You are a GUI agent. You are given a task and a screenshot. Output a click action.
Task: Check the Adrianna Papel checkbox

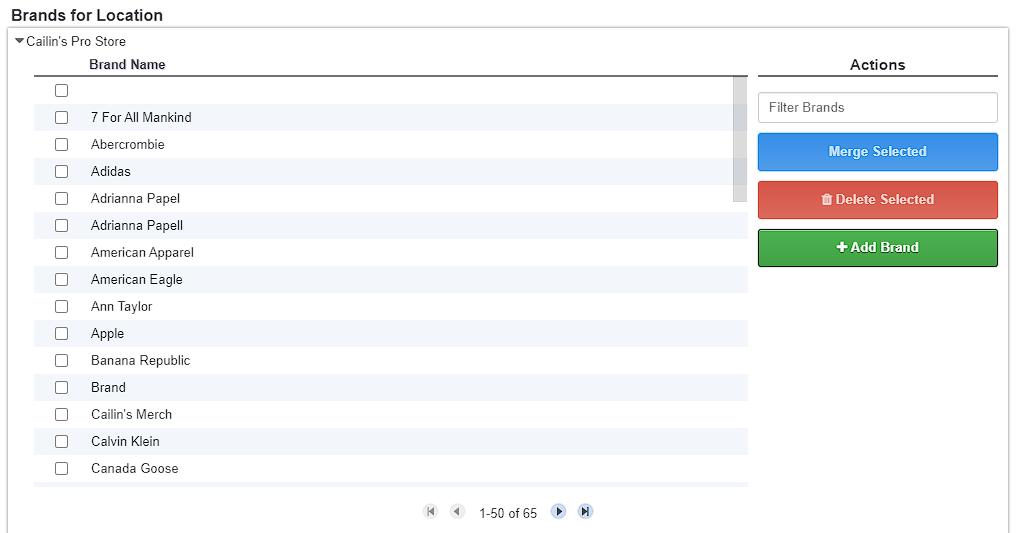(x=62, y=198)
